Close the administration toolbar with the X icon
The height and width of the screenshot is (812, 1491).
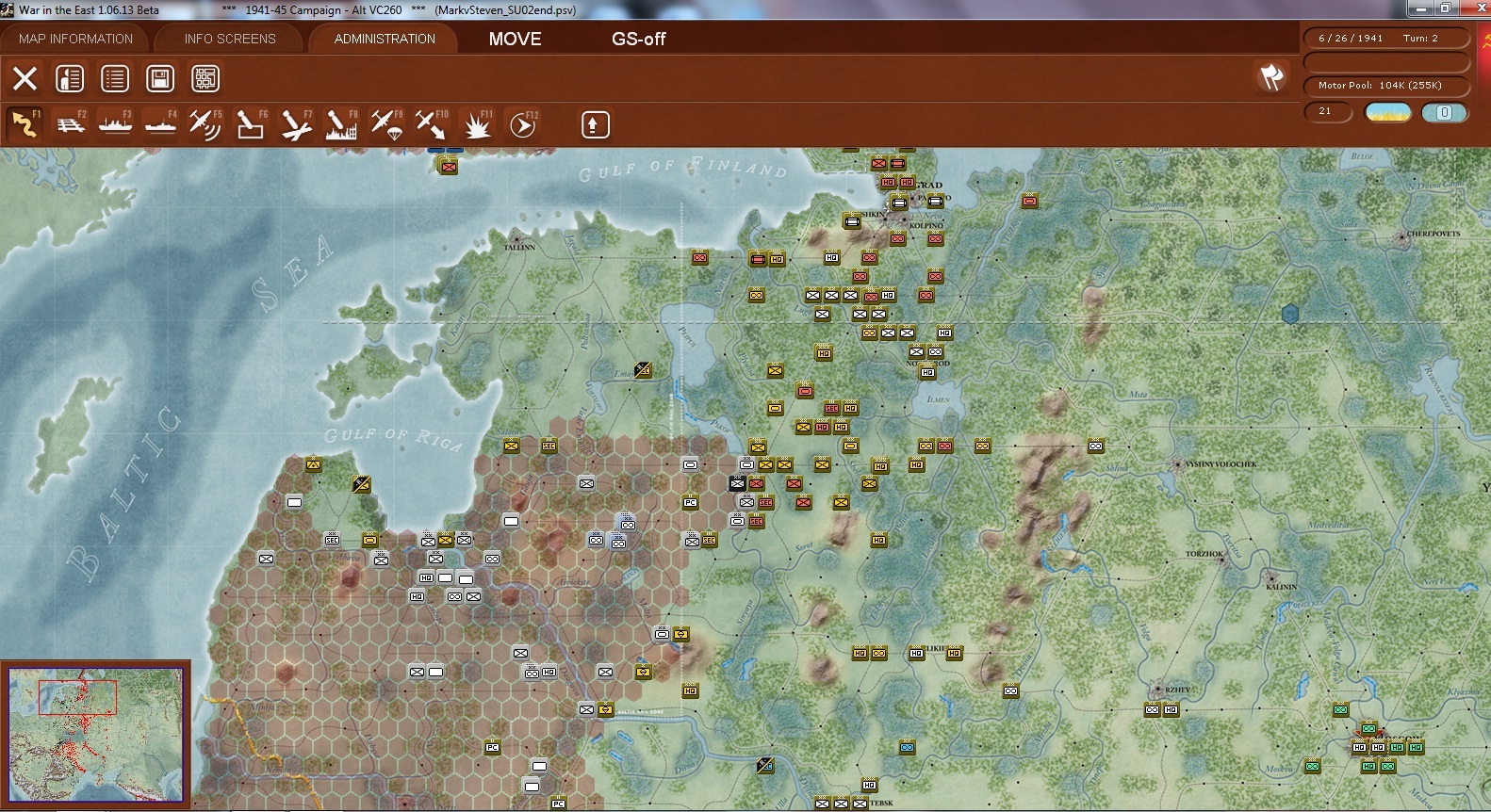tap(25, 78)
